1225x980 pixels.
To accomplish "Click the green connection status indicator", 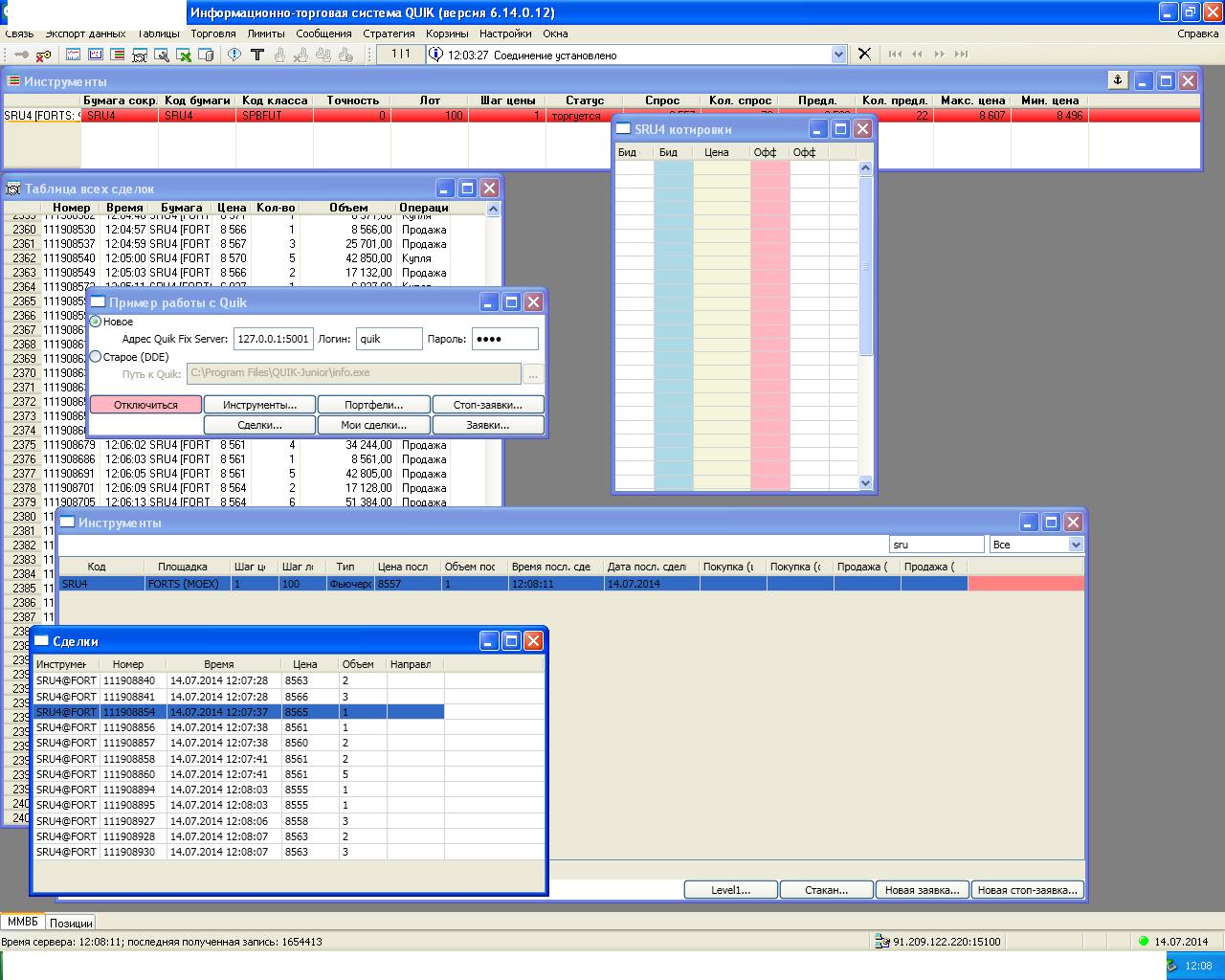I will point(1143,942).
